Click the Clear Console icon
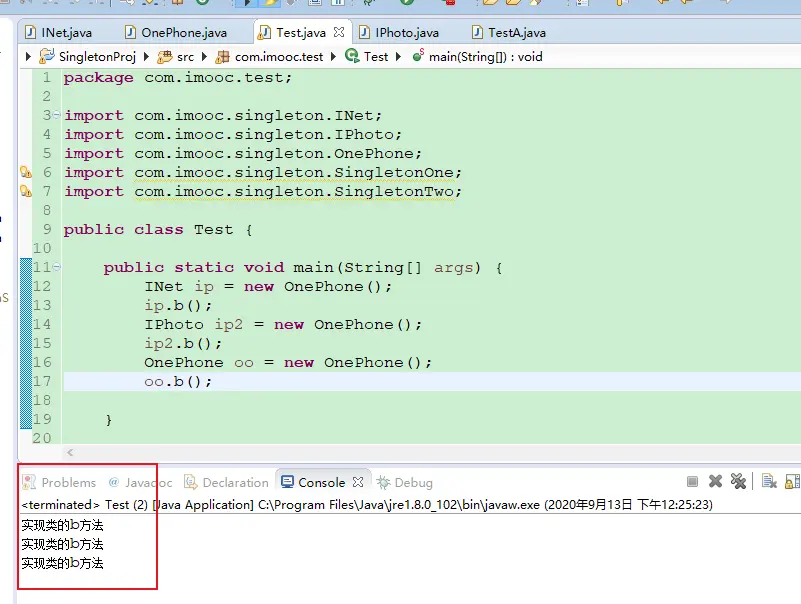This screenshot has width=801, height=604. point(769,482)
